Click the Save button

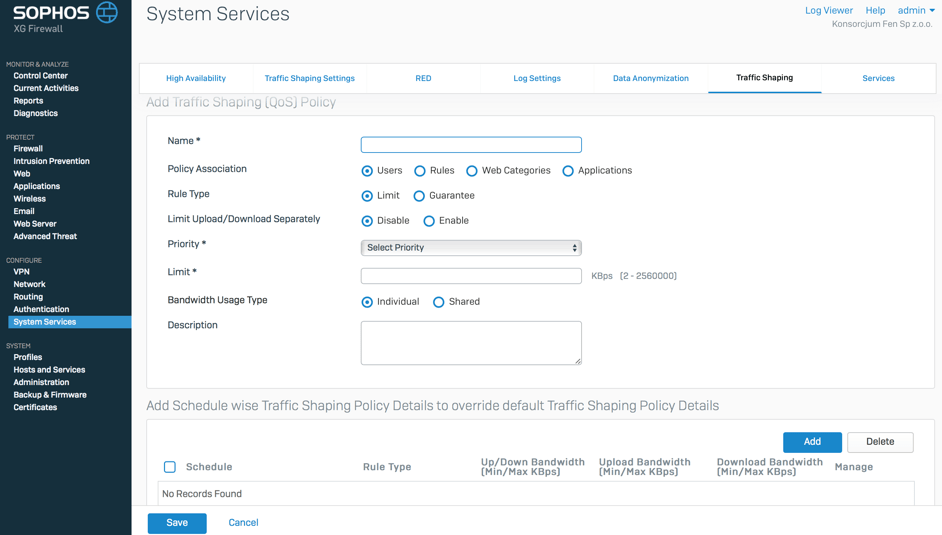(177, 523)
